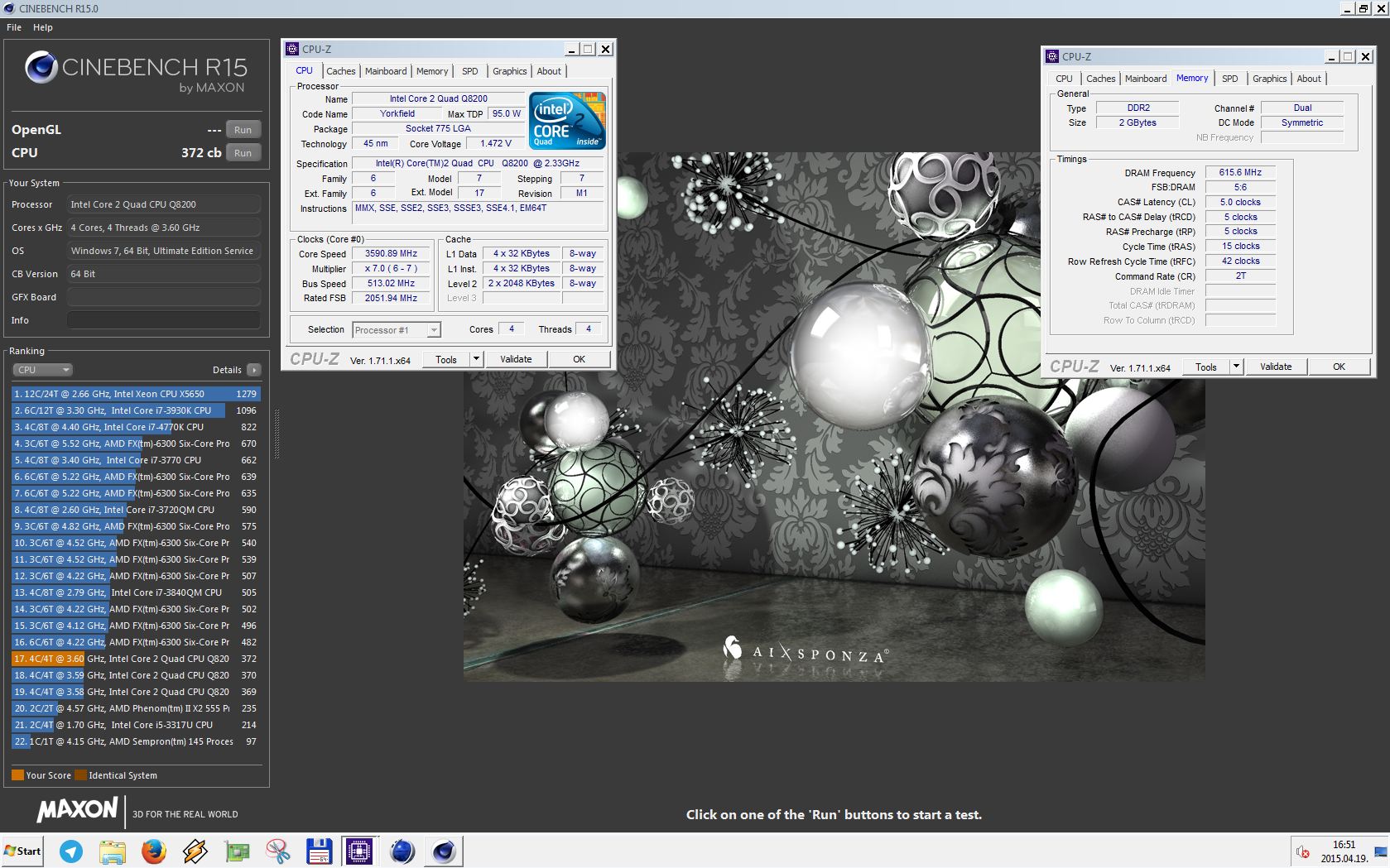Open Windows Explorer from the taskbar
1390x868 pixels.
pyautogui.click(x=113, y=851)
